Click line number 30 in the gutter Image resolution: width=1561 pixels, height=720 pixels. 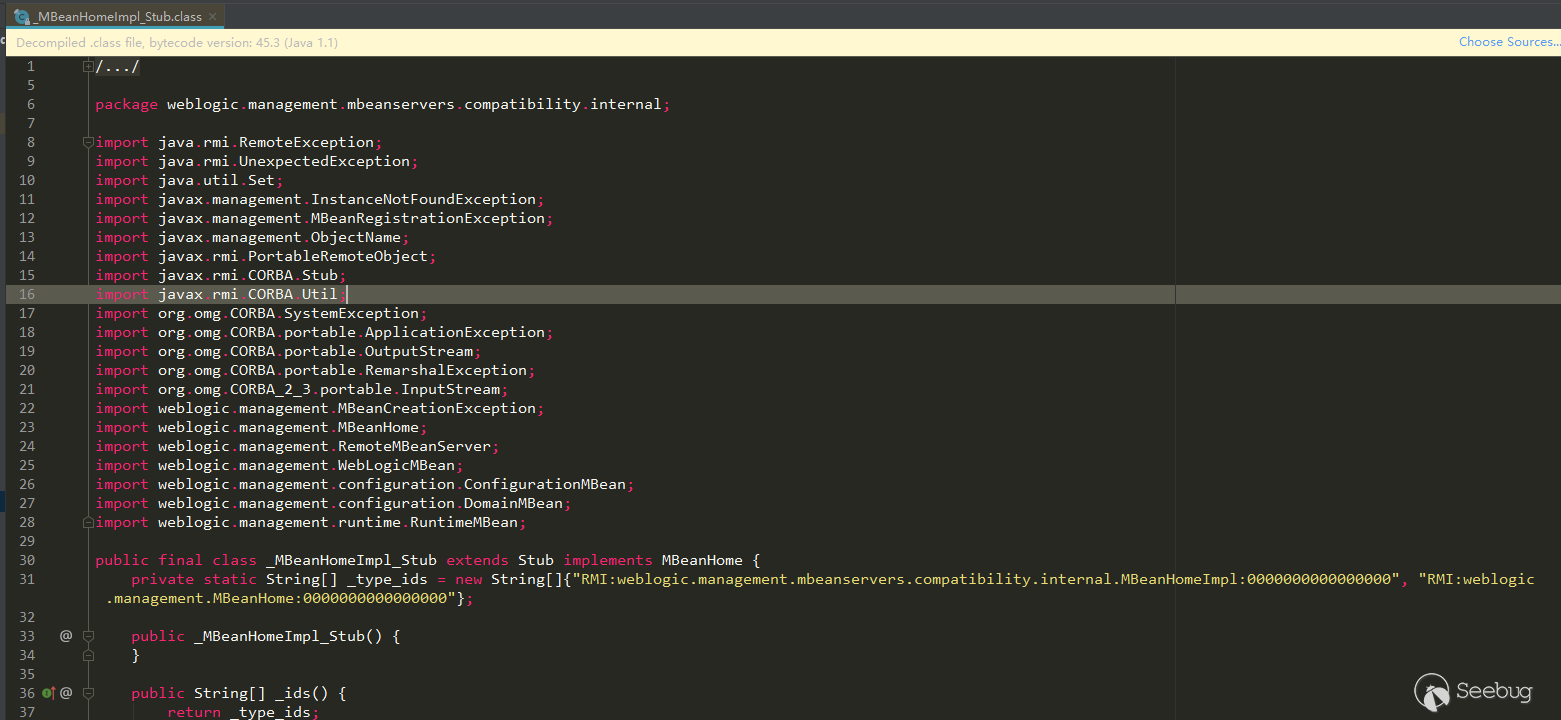pyautogui.click(x=26, y=560)
